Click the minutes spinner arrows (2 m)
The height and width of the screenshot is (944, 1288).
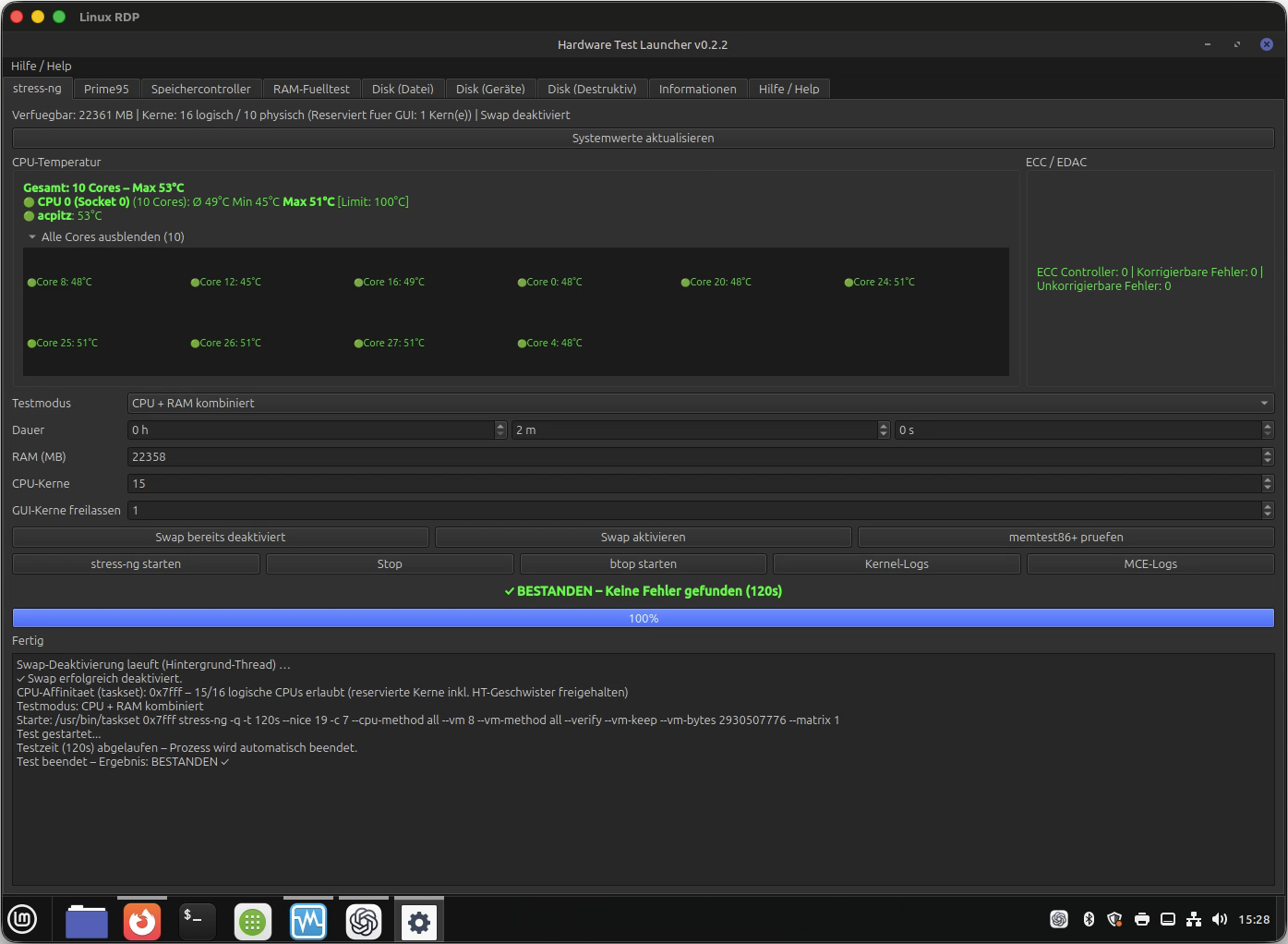pyautogui.click(x=884, y=430)
